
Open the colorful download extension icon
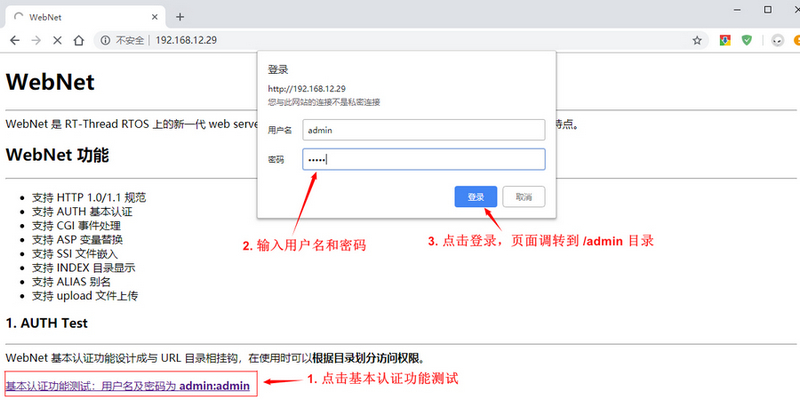tap(725, 40)
